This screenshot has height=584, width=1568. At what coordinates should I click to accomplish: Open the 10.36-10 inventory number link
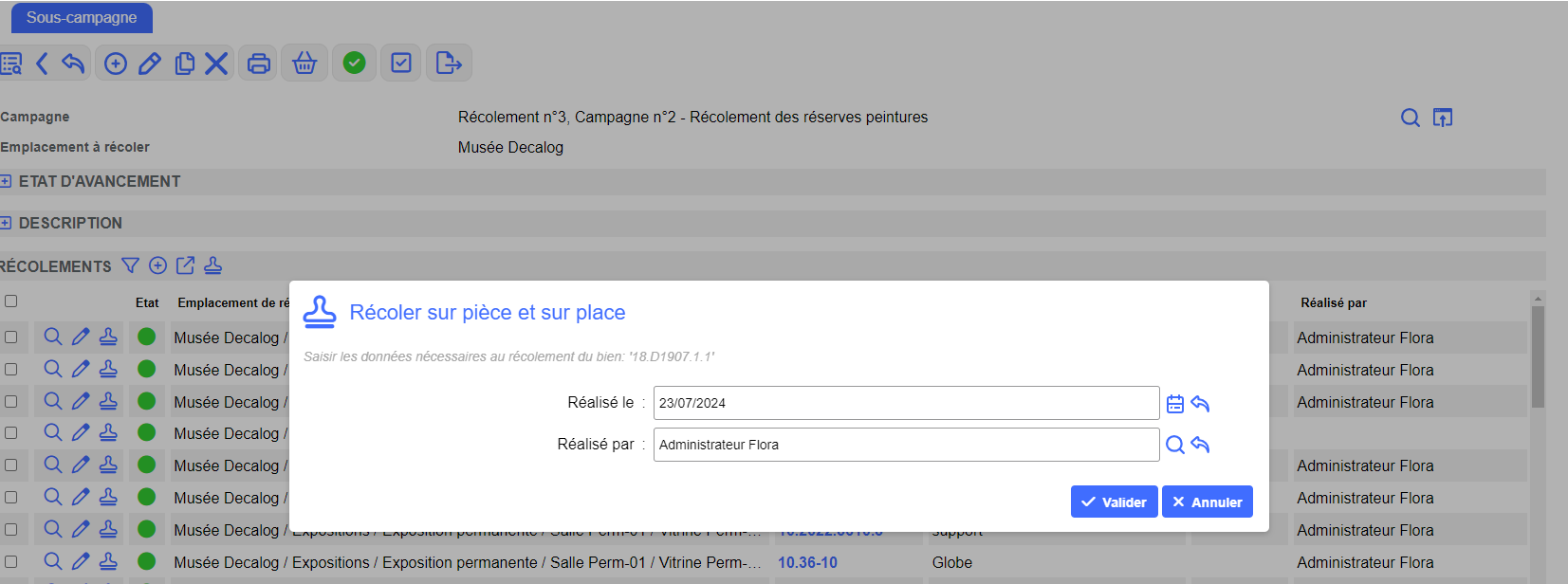[807, 563]
